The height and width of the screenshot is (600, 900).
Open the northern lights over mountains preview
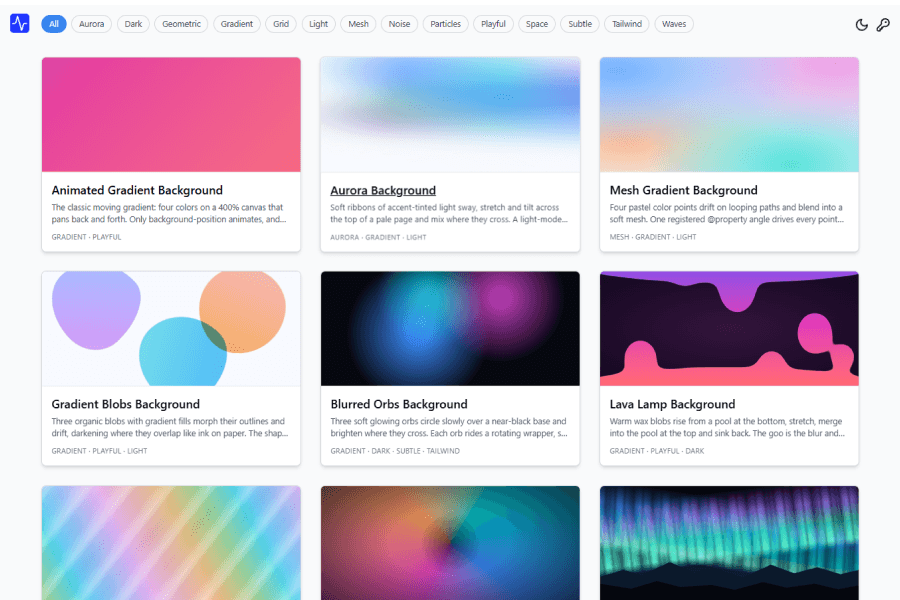coord(729,543)
